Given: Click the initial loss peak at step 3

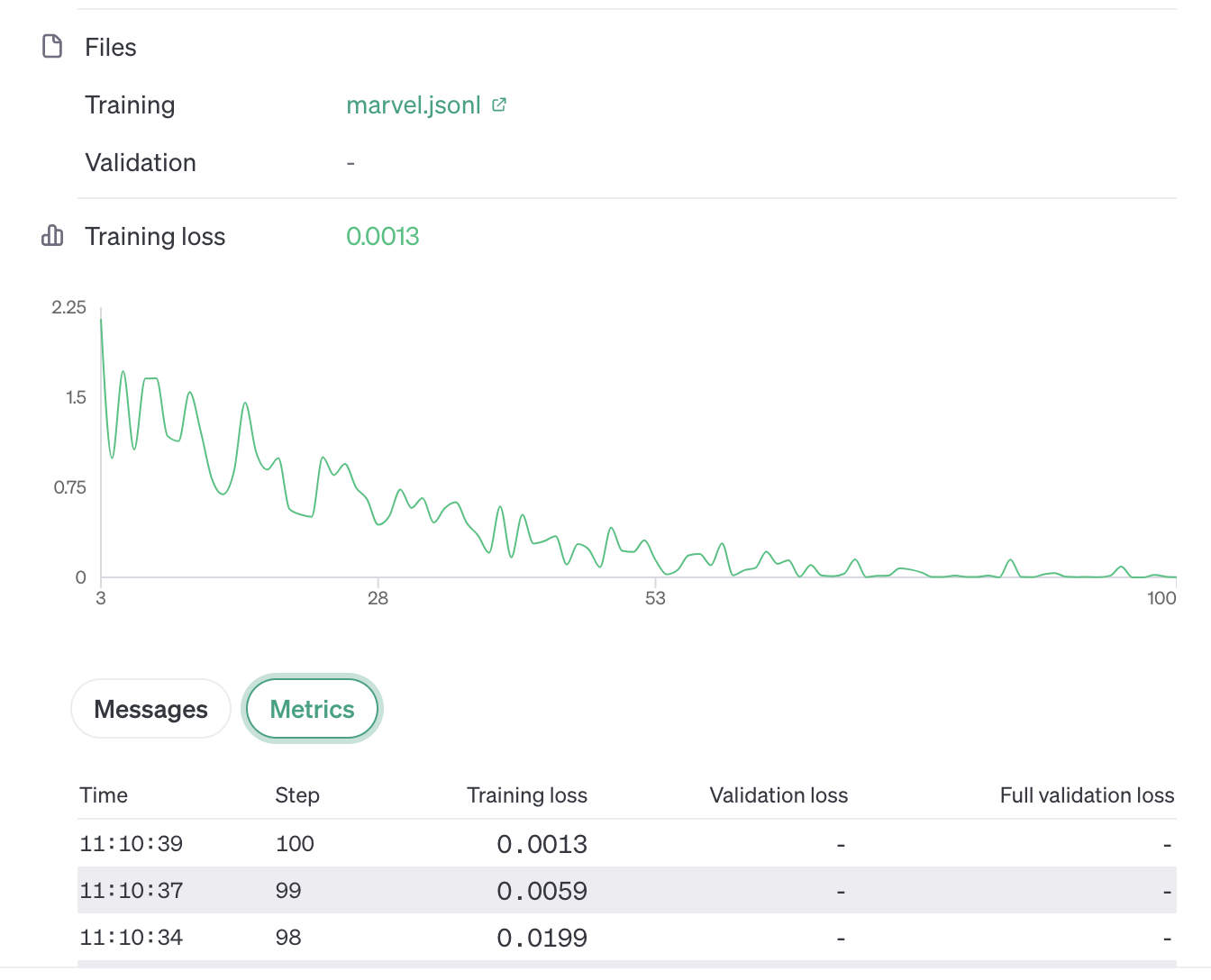Looking at the screenshot, I should pos(101,320).
